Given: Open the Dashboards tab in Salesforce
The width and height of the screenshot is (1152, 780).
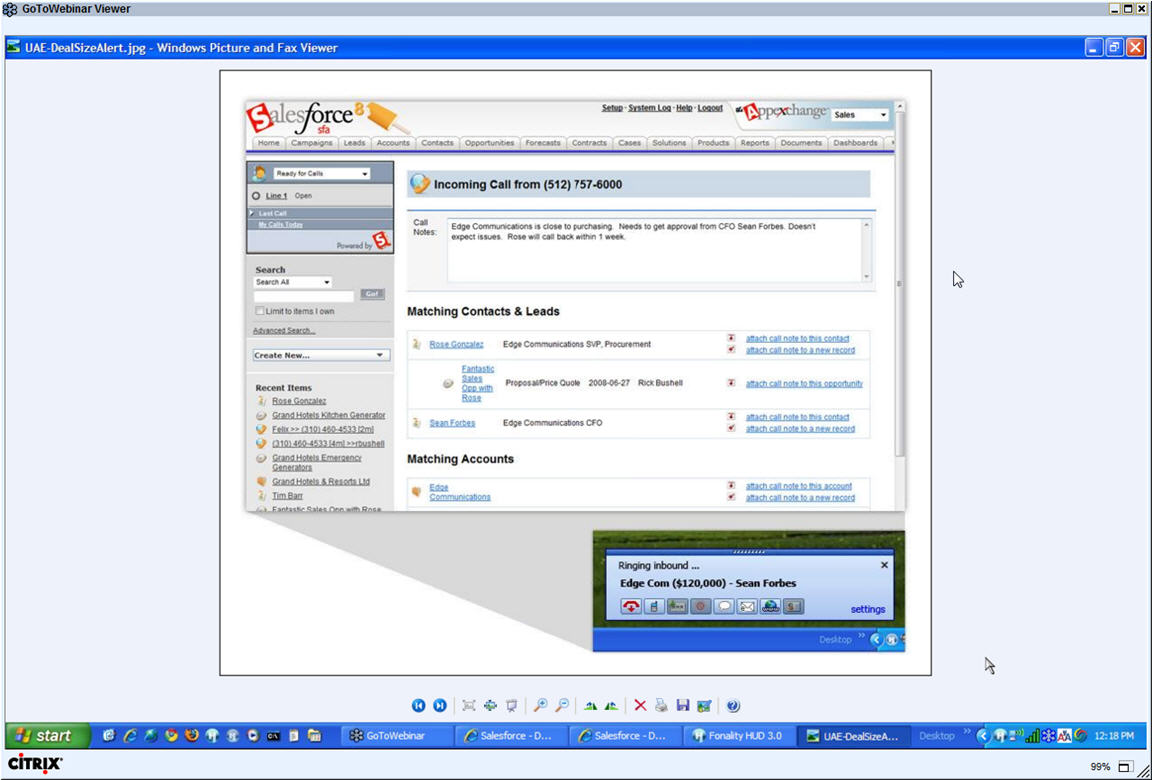Looking at the screenshot, I should [855, 143].
